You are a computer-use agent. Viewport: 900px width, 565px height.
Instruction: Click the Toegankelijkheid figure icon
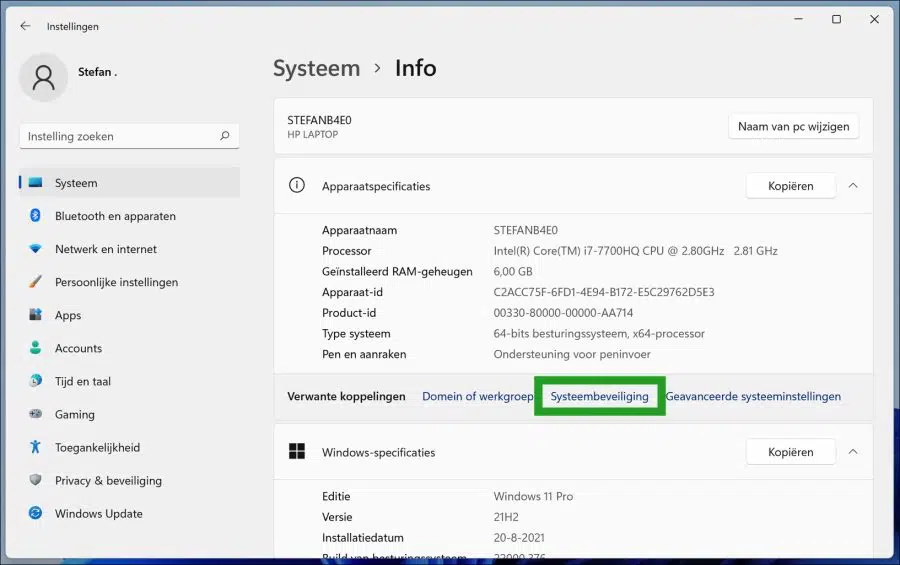(x=36, y=447)
